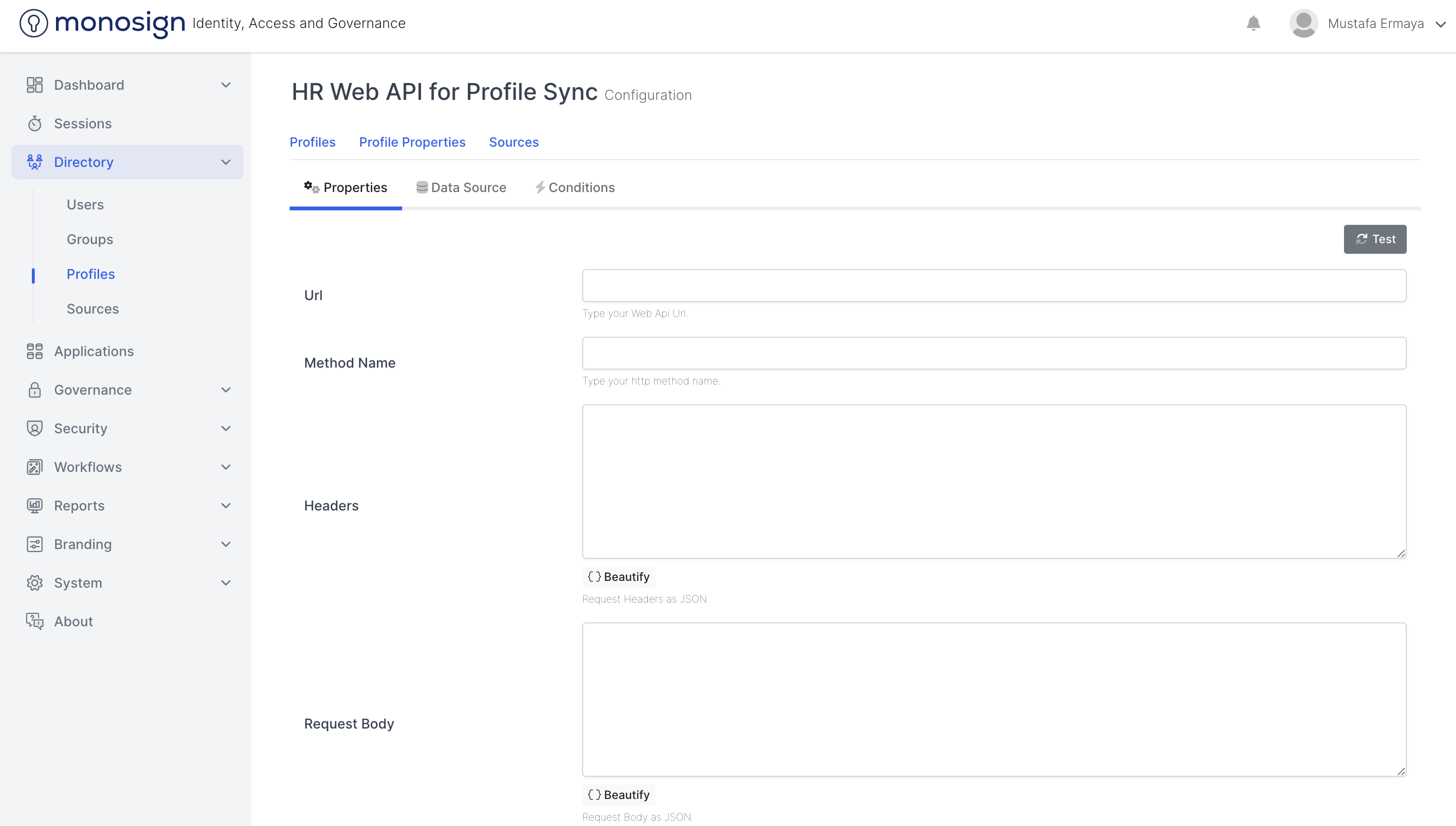Image resolution: width=1456 pixels, height=826 pixels.
Task: Click the System gear icon
Action: pos(35,583)
